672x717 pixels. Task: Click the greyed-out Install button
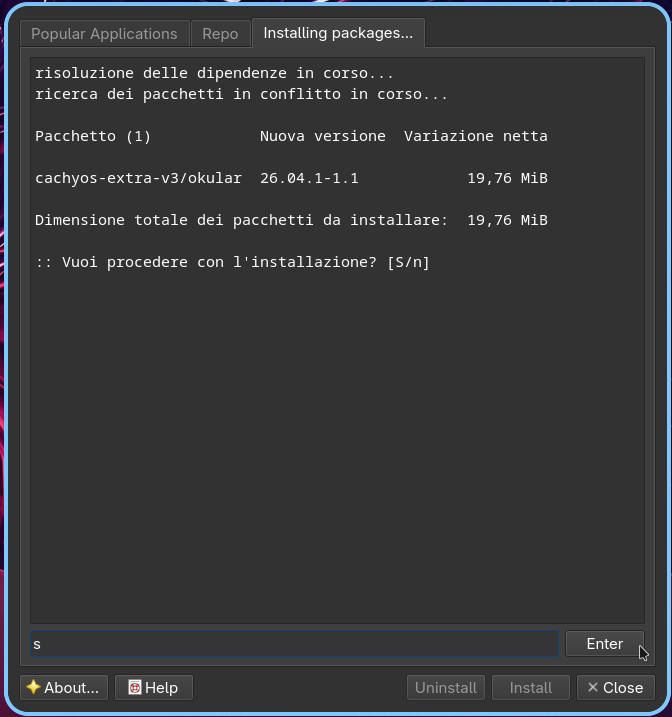point(531,687)
